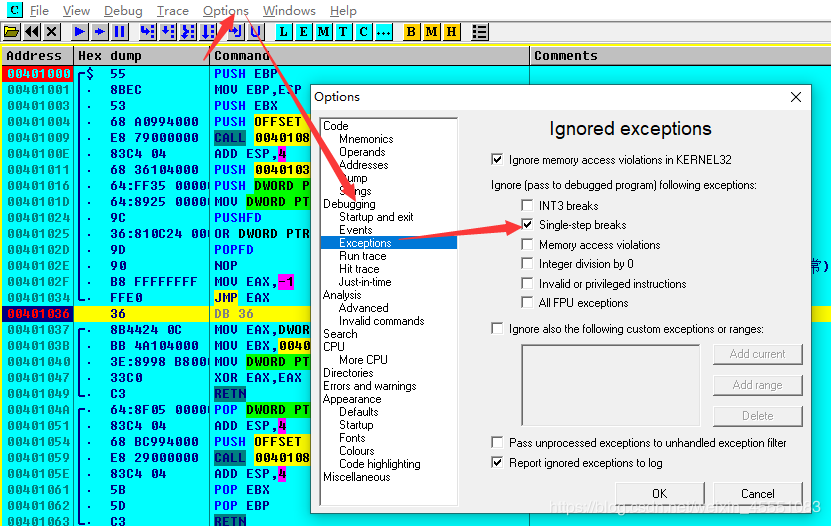Viewport: 831px width, 526px height.
Task: Click Cancel in the Options dialog
Action: [x=757, y=494]
